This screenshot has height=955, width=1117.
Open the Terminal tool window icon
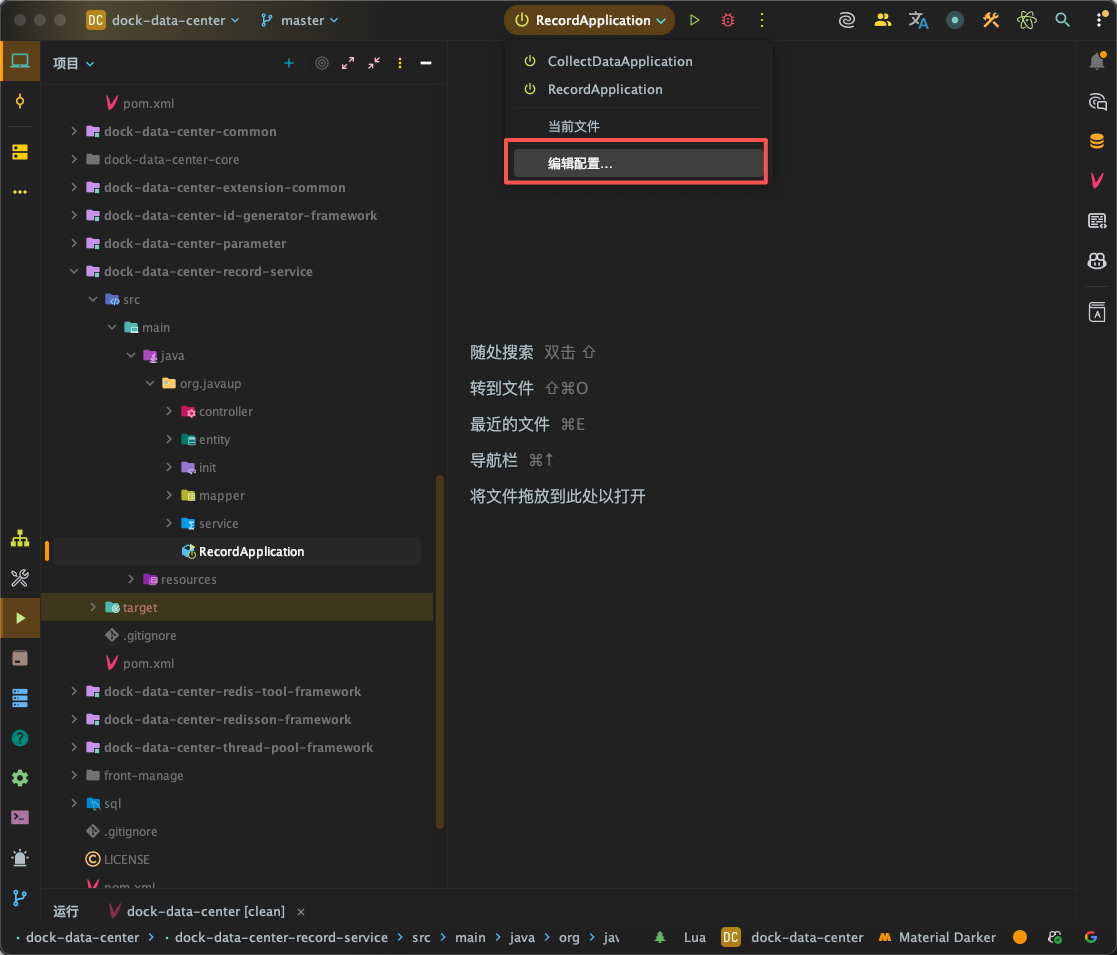coord(20,817)
